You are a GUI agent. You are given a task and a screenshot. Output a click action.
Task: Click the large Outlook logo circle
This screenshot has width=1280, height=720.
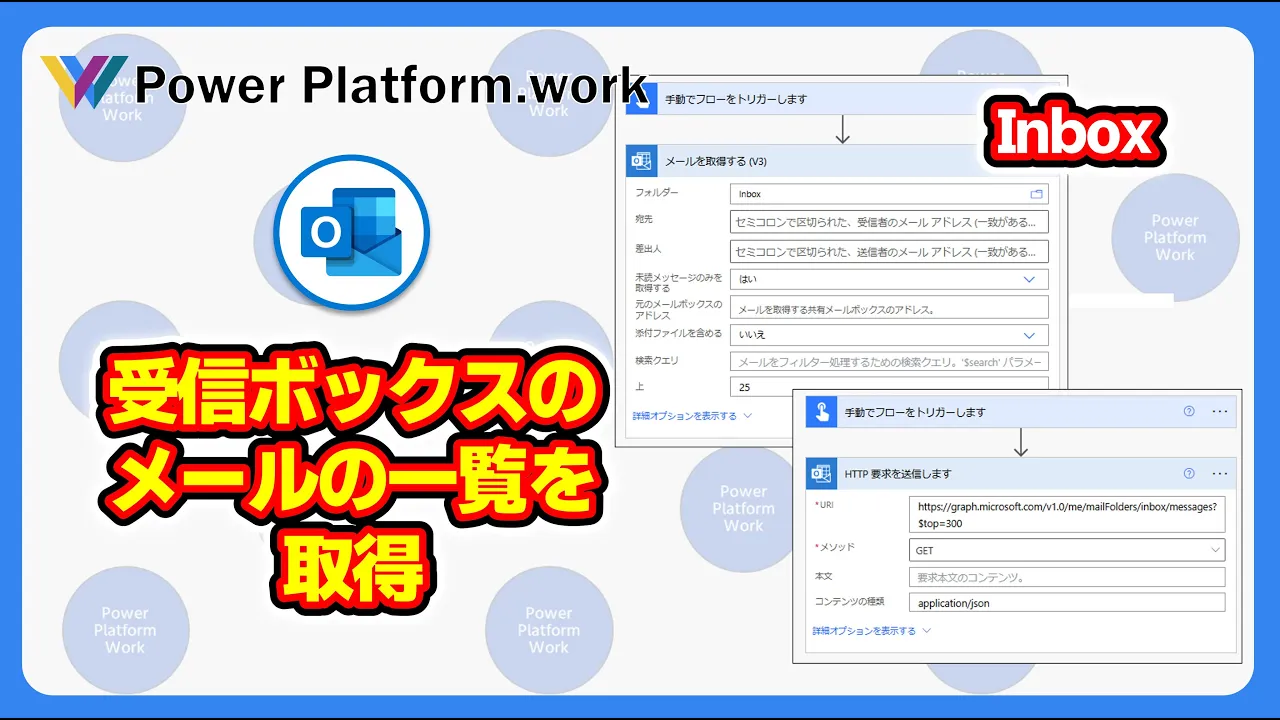(351, 232)
